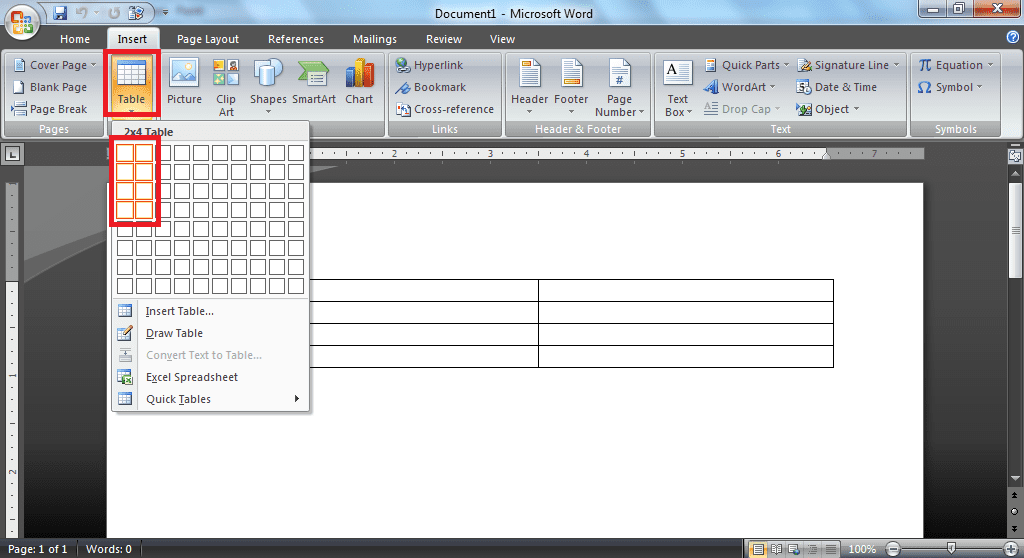Screen dimensions: 1024x558
Task: Open the Help question mark icon
Action: (1012, 38)
